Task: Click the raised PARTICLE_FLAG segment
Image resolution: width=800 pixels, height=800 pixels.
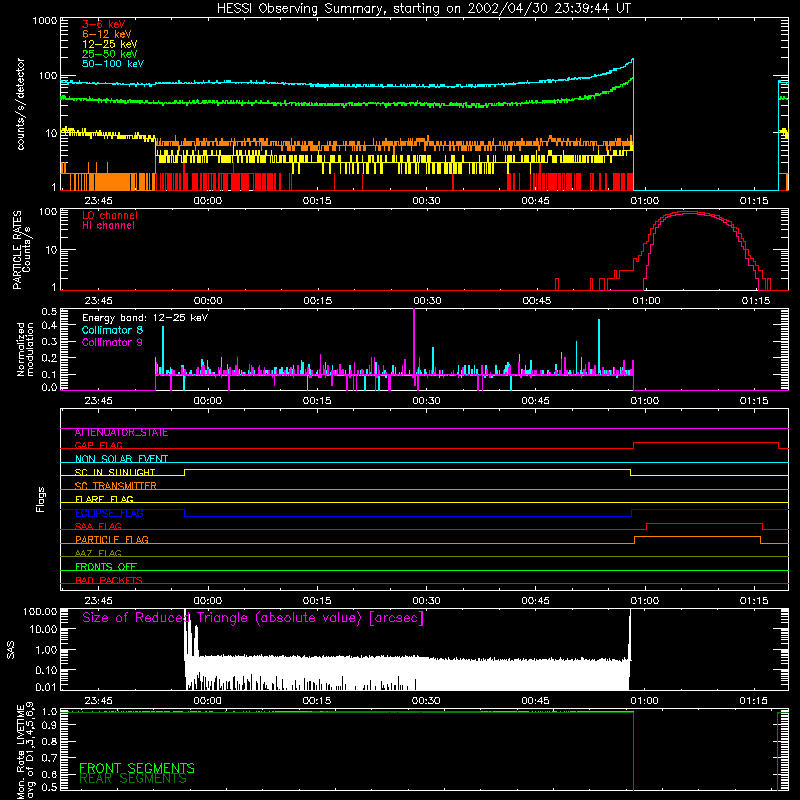Action: pos(697,537)
